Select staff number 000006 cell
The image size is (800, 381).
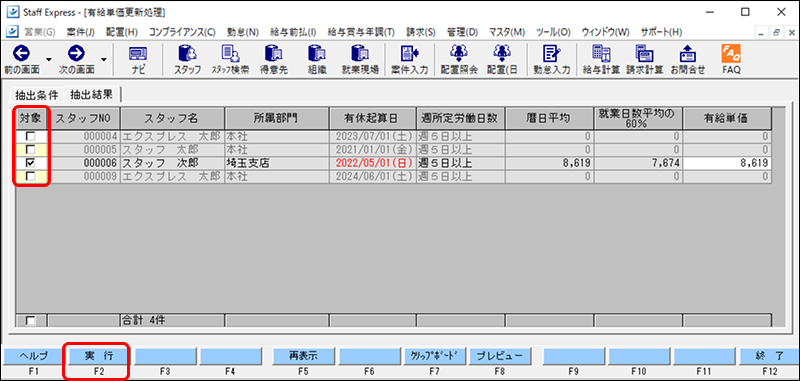(84, 163)
